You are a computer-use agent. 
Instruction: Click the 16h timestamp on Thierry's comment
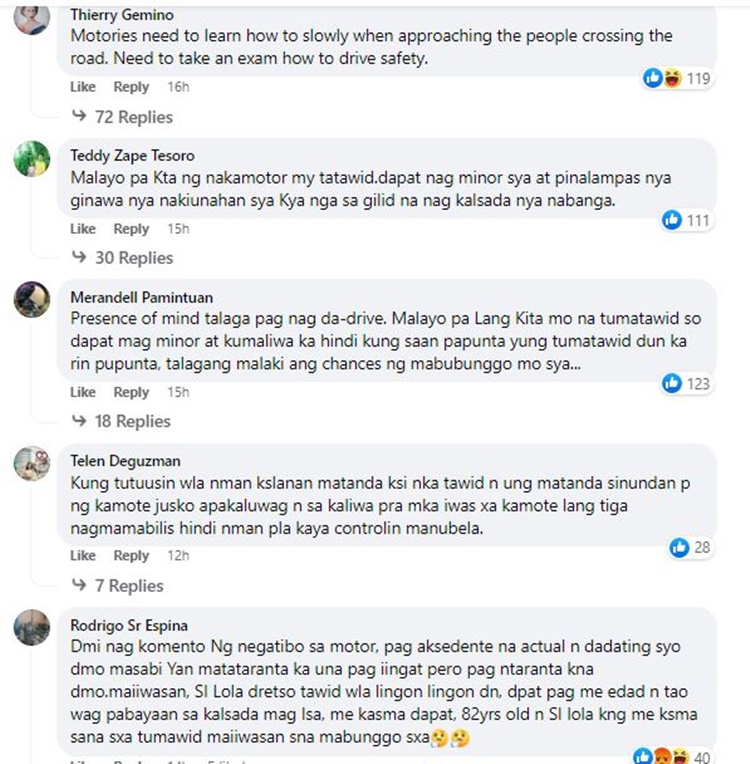pos(178,87)
